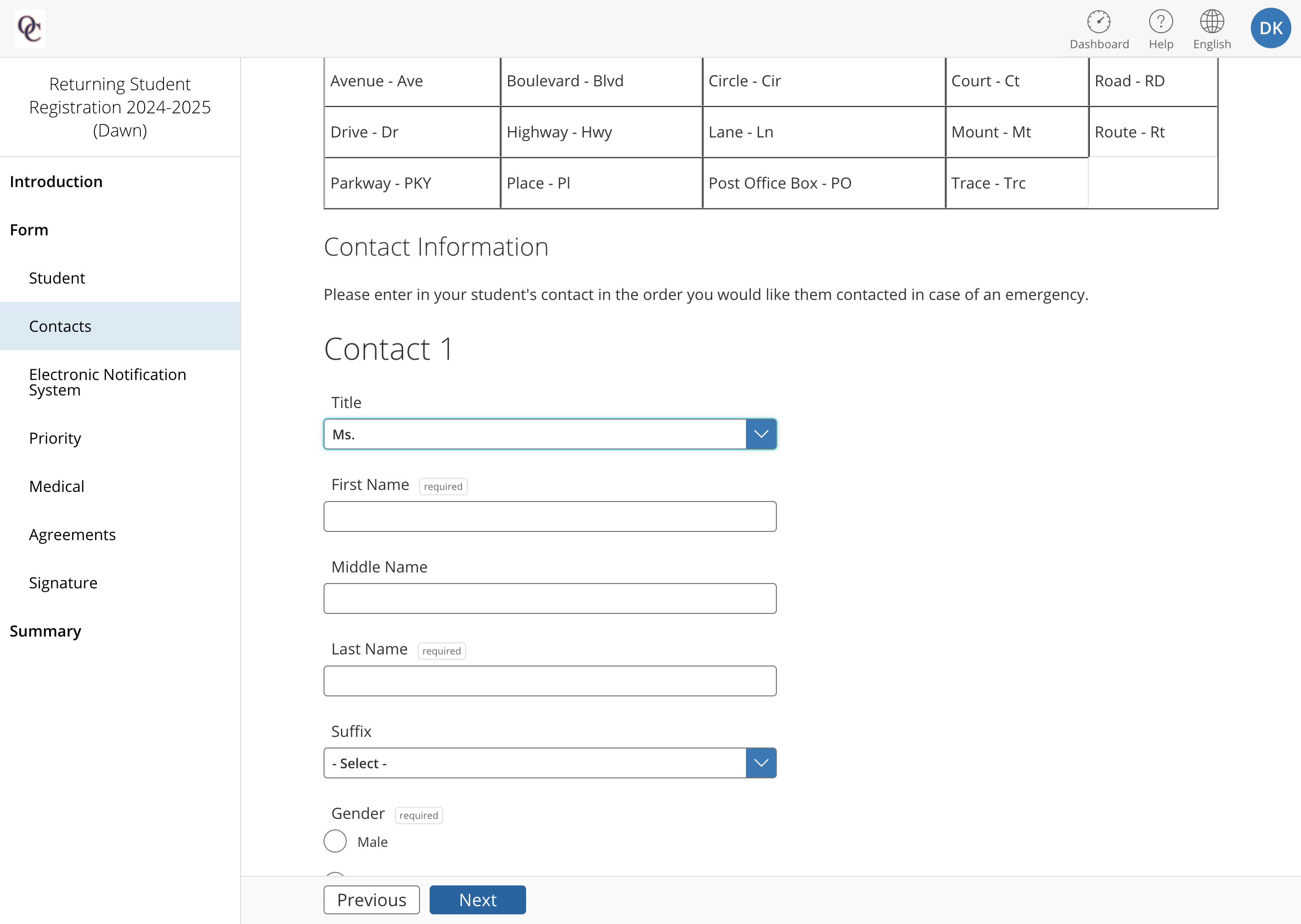Viewport: 1301px width, 924px height.
Task: Click the 'Parkway - PKY' table cell
Action: [412, 183]
